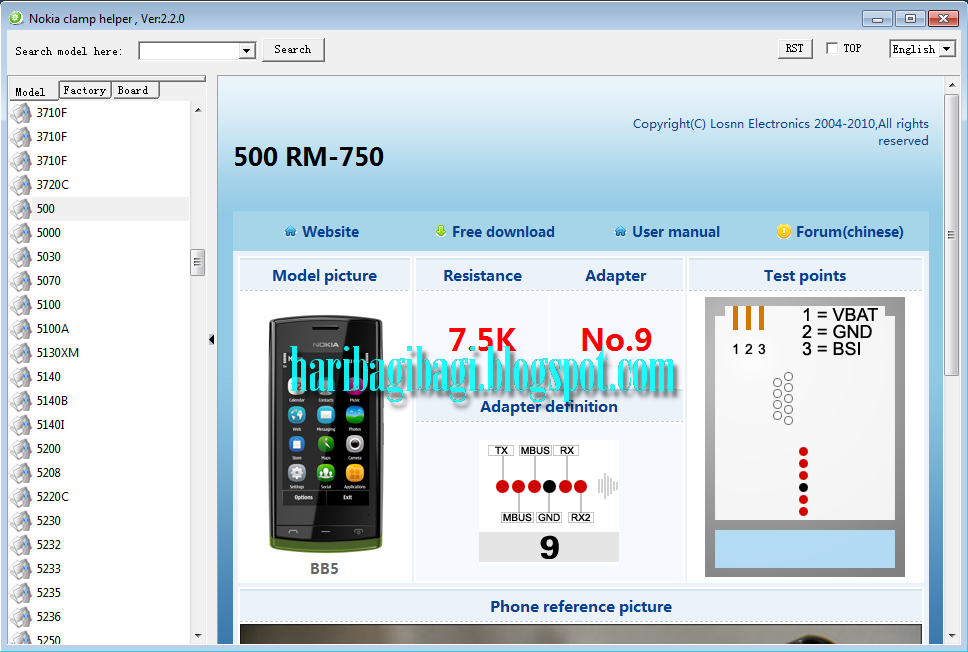Click the content pane vertical scrollbar thumb

tap(951, 235)
